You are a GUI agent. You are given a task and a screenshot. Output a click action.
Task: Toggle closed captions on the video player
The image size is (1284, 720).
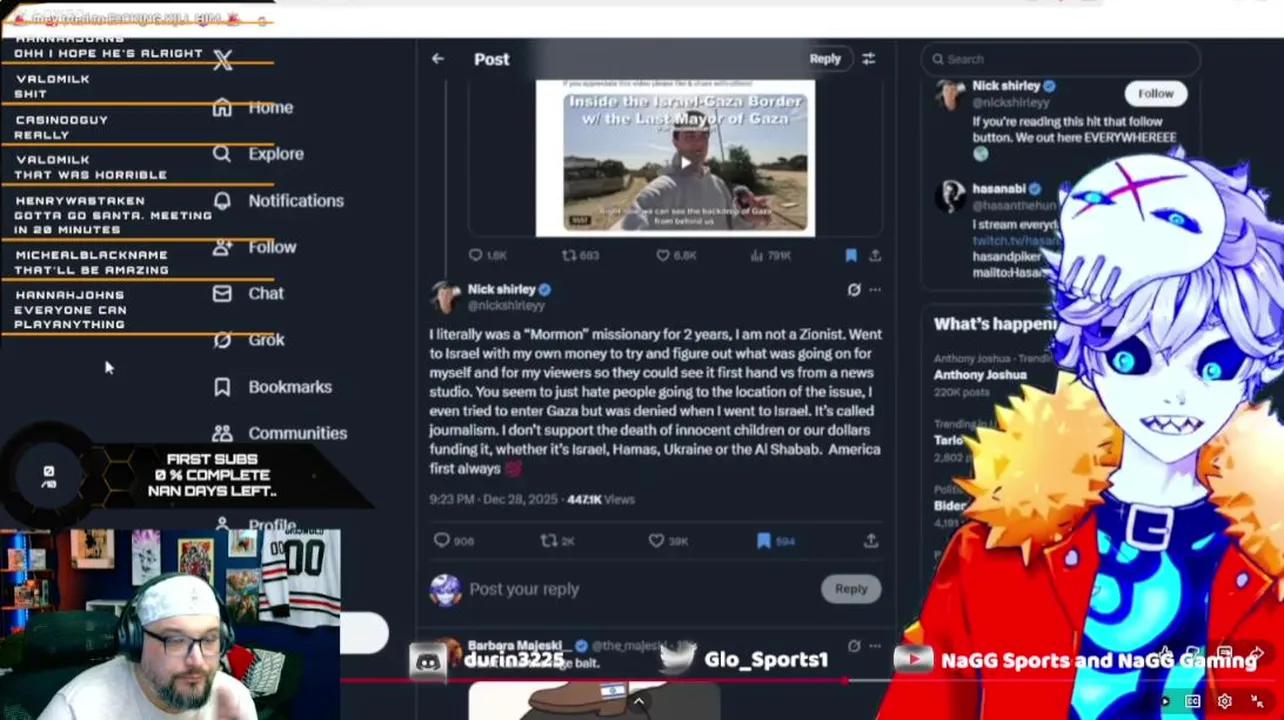pos(1192,702)
